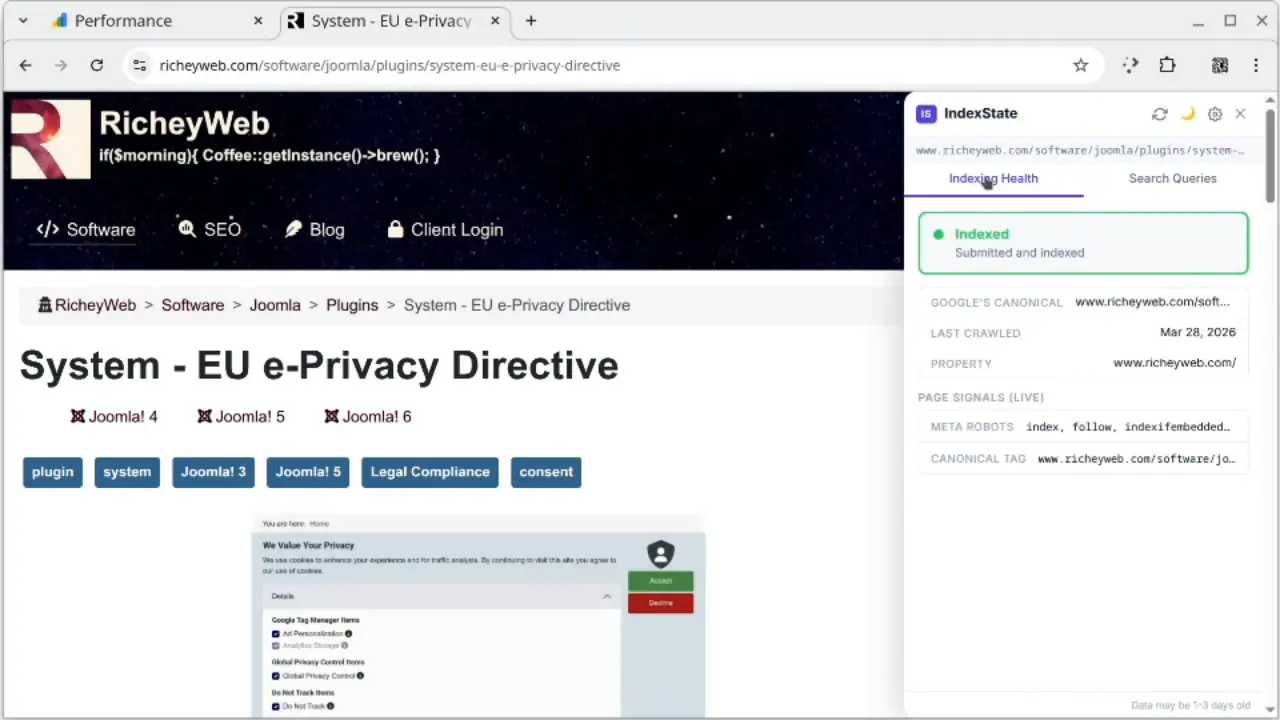
Task: Uncheck Do Not Track in the cookie banner
Action: coord(275,706)
